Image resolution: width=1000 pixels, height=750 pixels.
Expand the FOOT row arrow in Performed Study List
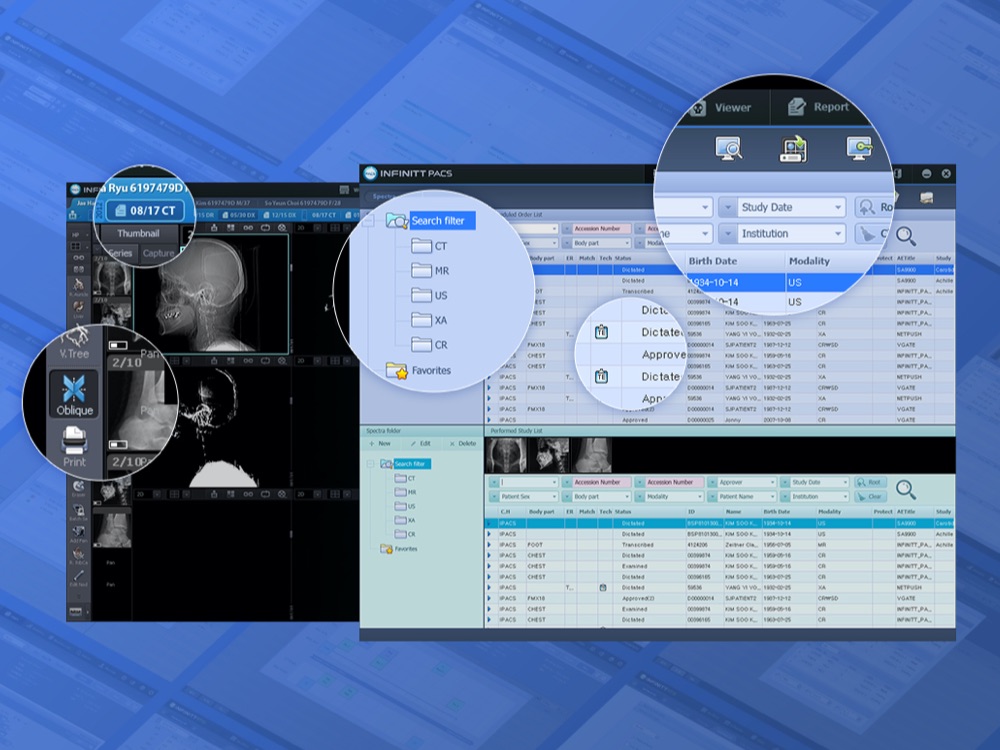coord(490,544)
